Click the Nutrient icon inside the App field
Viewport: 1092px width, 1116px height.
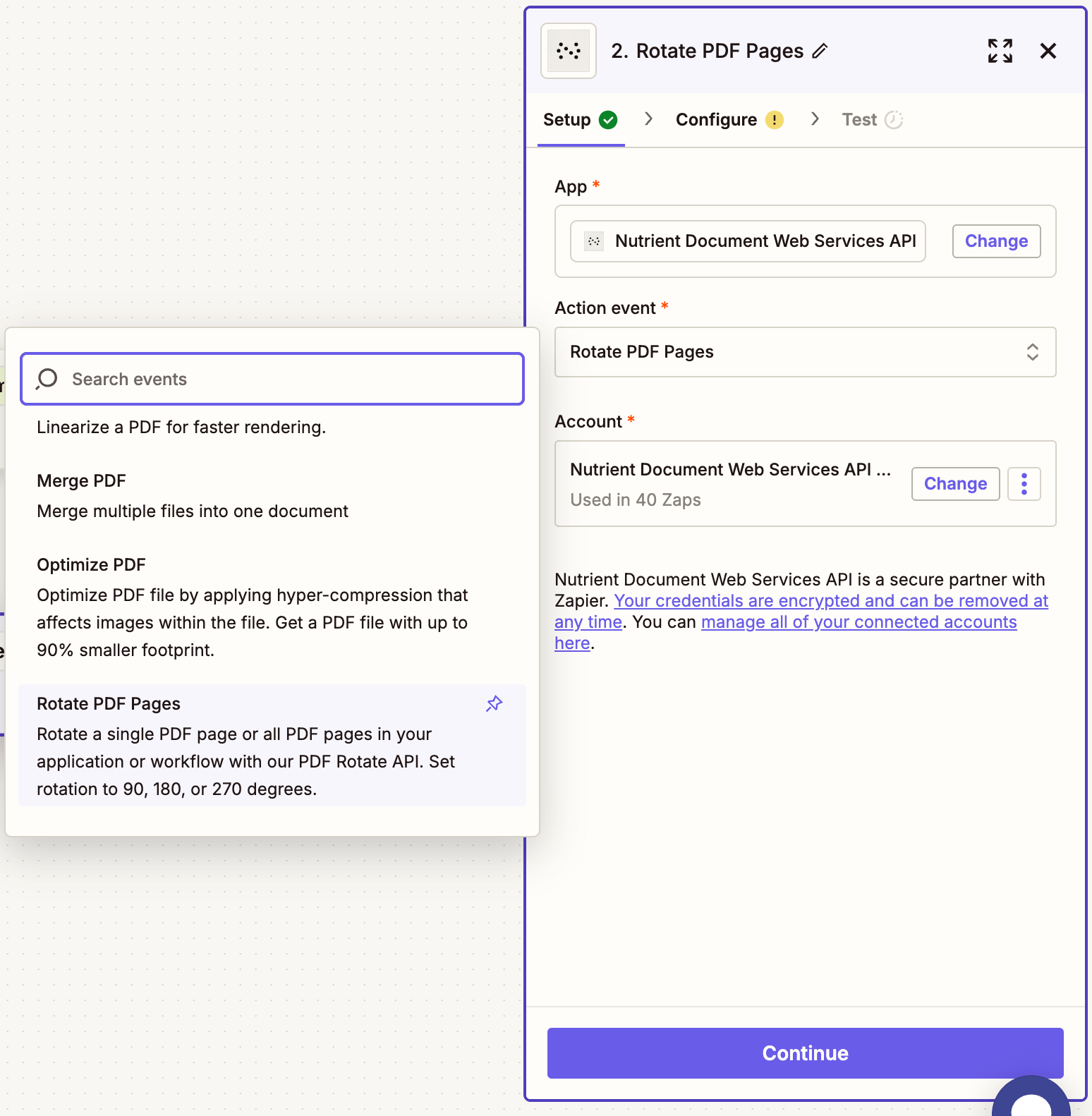coord(593,241)
